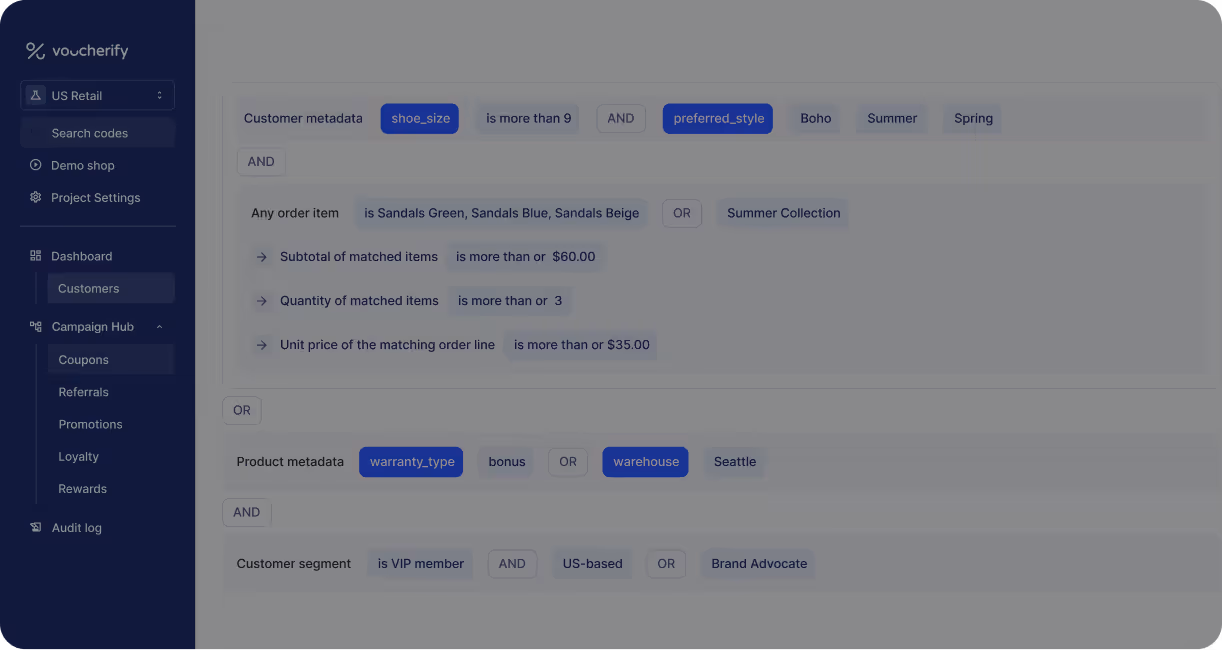
Task: Open the Customers page
Action: click(88, 288)
